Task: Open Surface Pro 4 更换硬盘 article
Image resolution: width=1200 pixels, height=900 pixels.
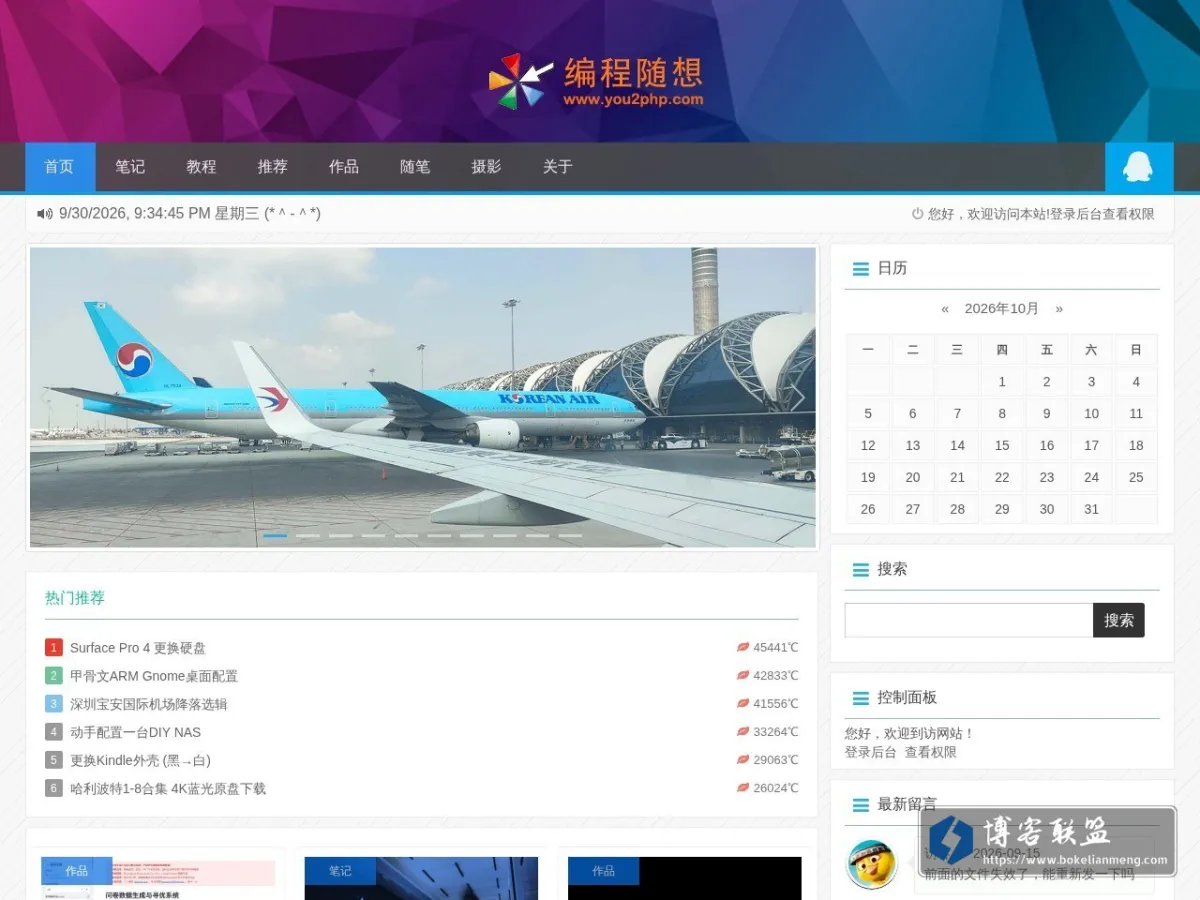Action: click(138, 648)
